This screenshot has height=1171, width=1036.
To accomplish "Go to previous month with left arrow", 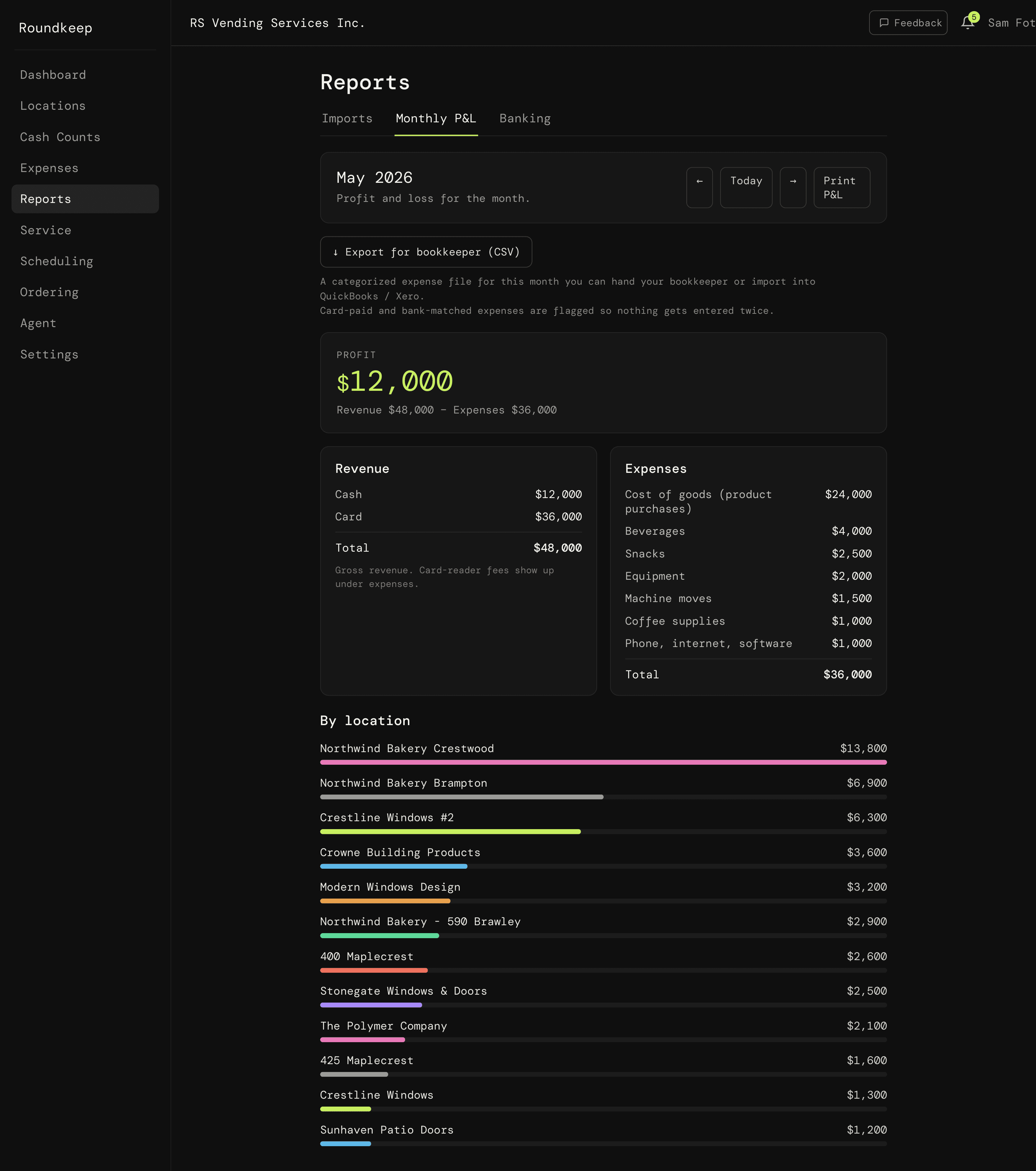I will tap(699, 187).
